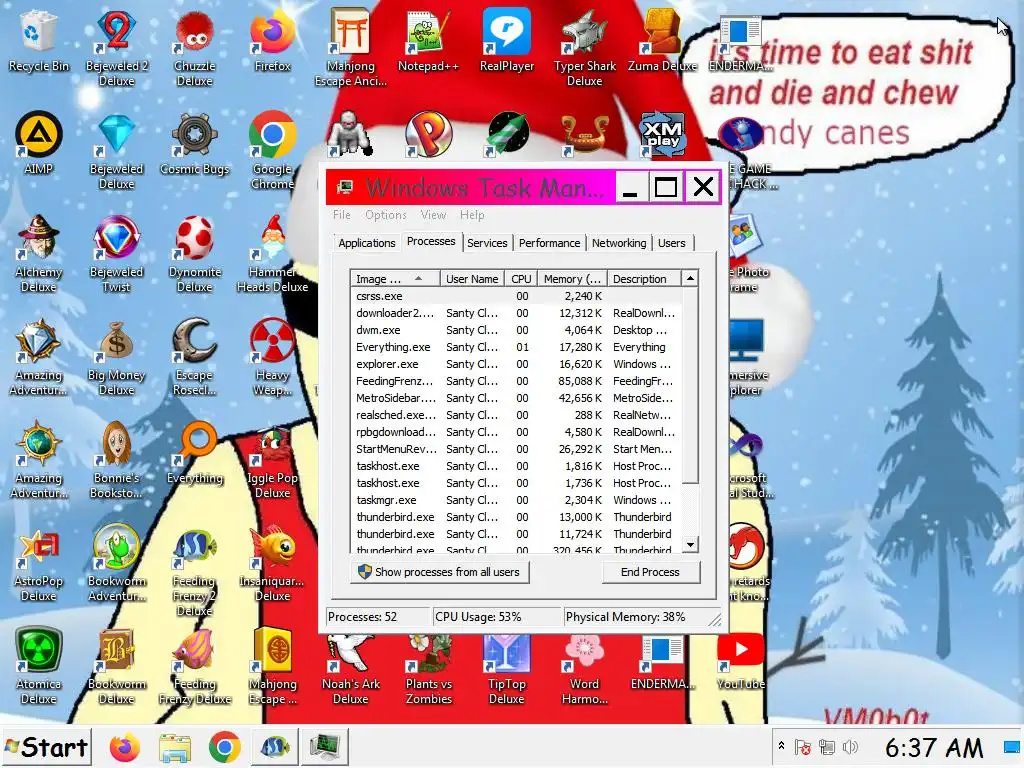
Task: Switch to the Applications tab
Action: tap(366, 243)
